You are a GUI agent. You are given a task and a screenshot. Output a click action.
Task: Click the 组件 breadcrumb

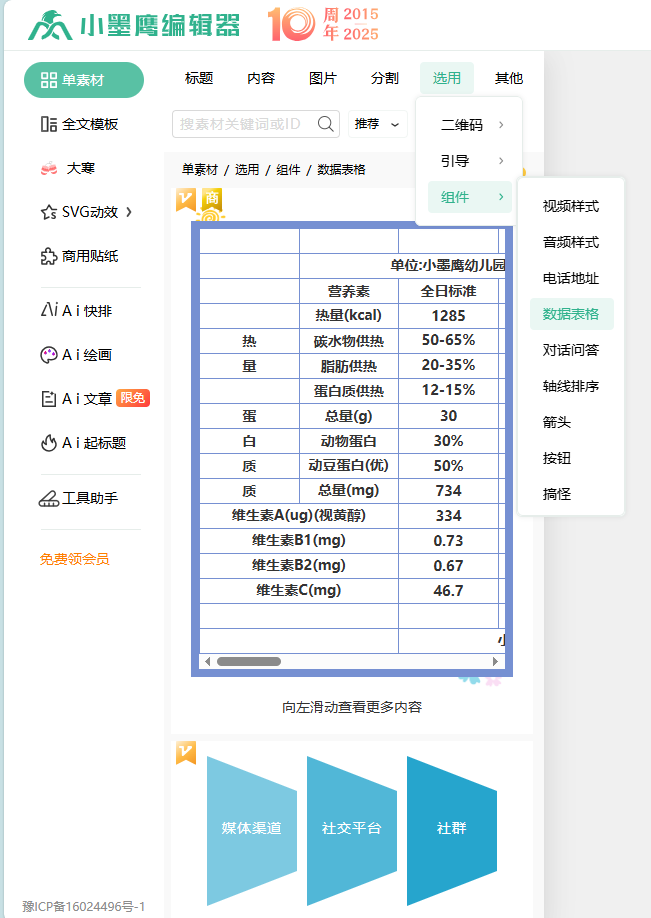(288, 170)
